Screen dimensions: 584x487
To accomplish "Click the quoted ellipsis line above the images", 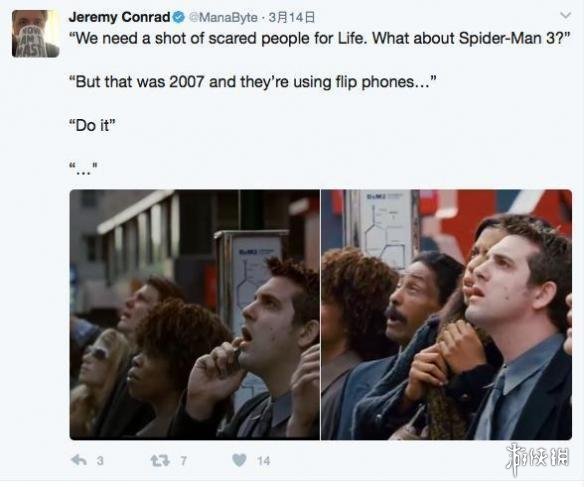I will coord(83,169).
